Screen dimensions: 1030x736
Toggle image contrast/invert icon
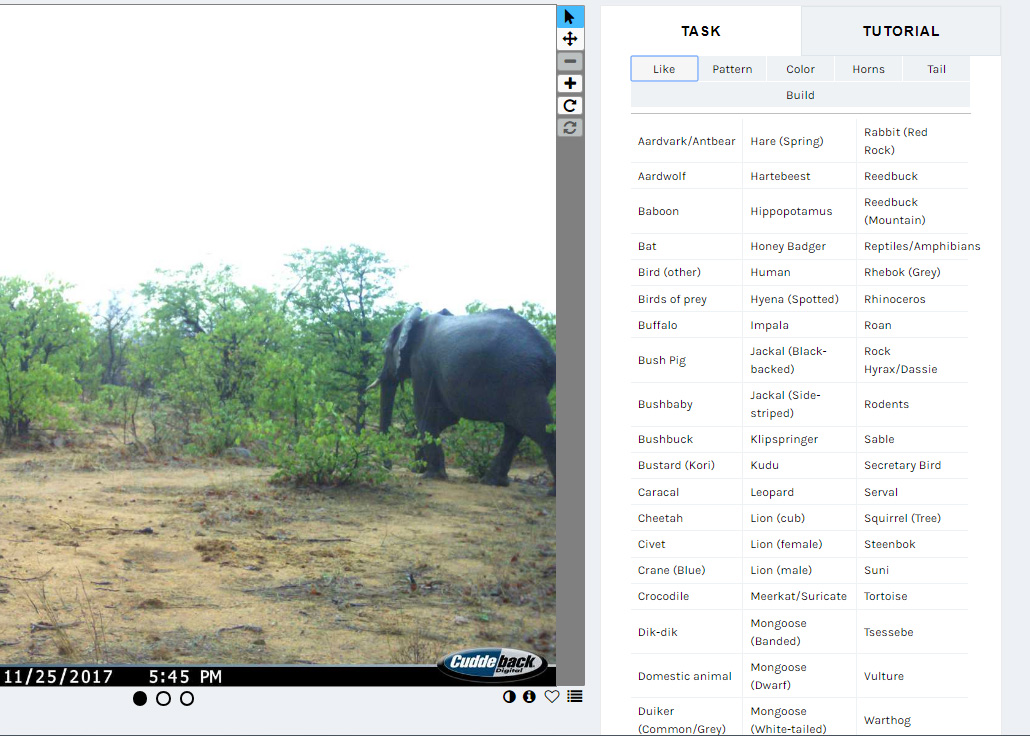pyautogui.click(x=509, y=697)
